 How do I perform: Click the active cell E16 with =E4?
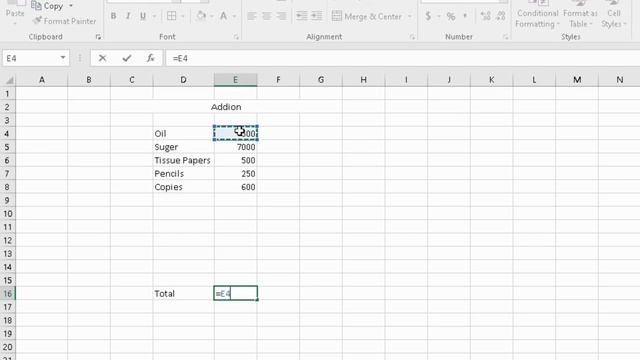click(x=236, y=293)
